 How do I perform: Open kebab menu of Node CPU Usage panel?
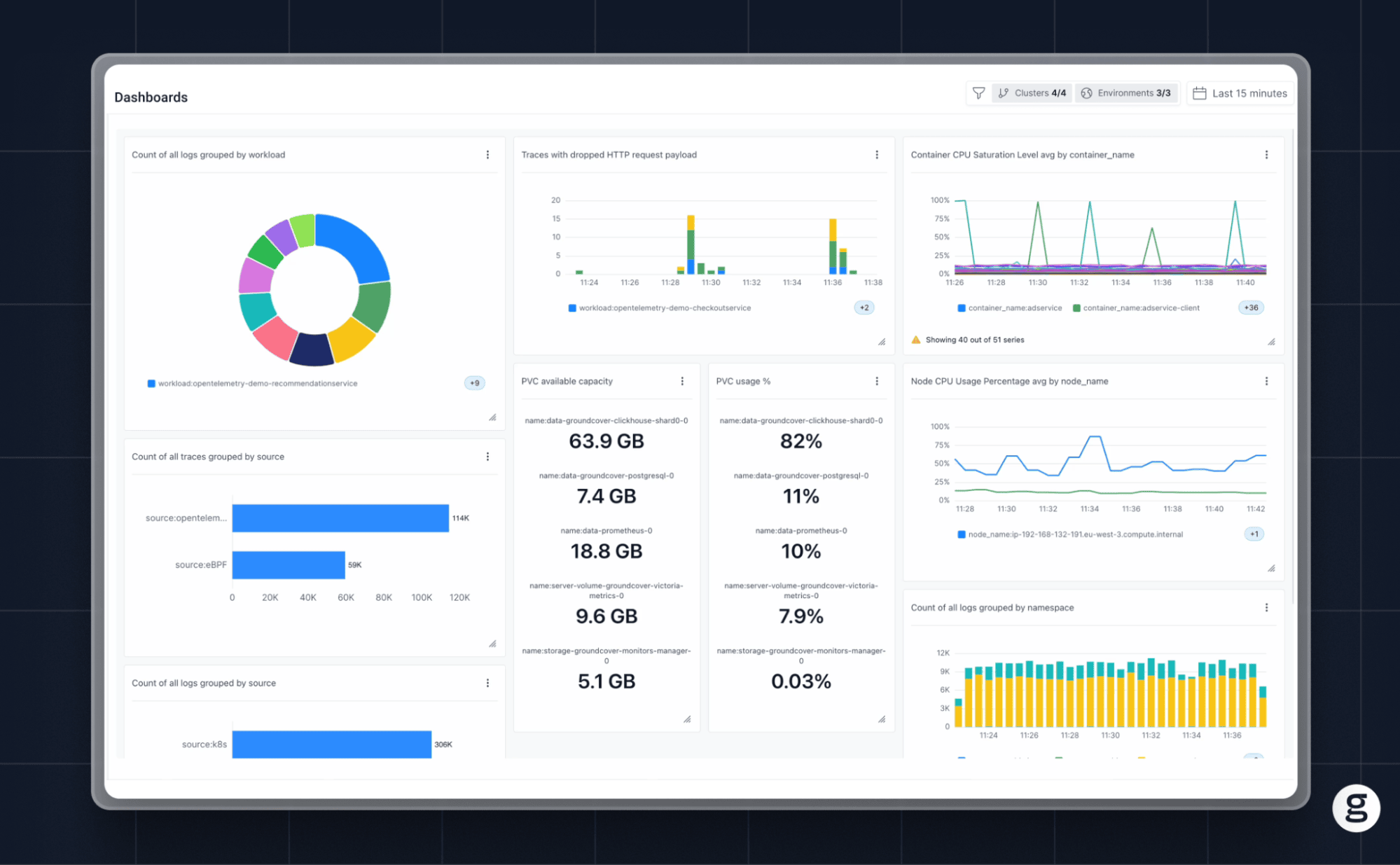(x=1266, y=381)
